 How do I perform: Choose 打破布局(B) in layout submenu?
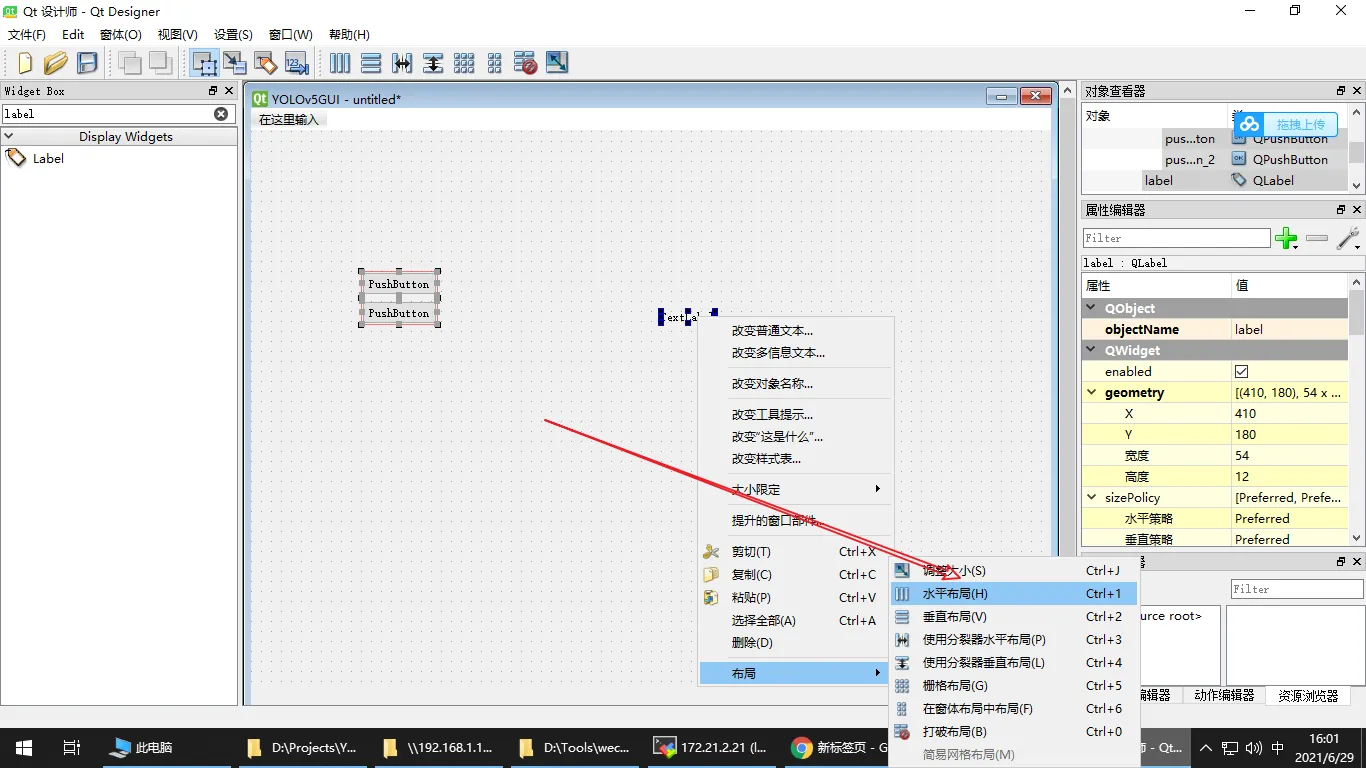click(1013, 731)
